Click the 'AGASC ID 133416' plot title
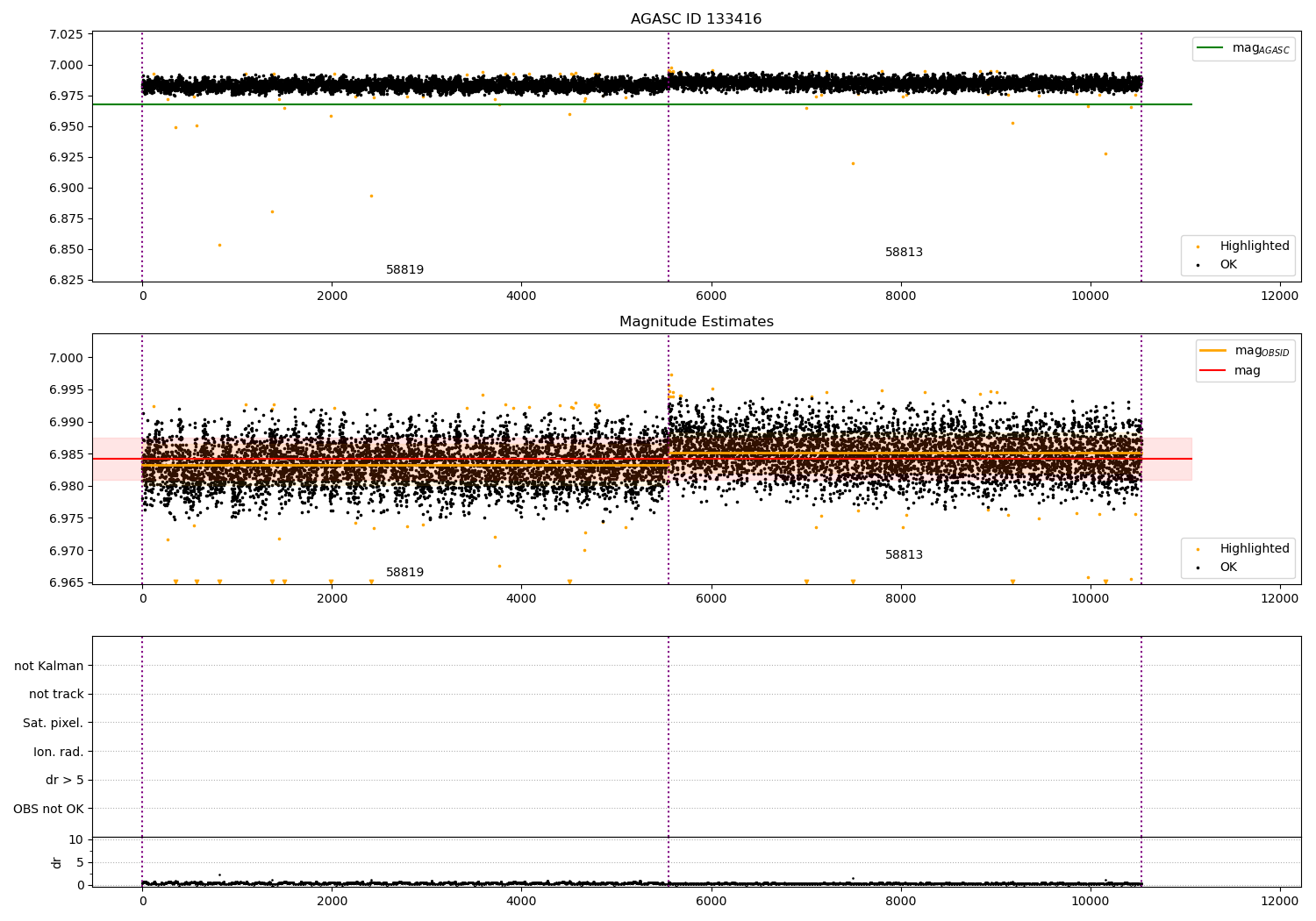The image size is (1316, 921). 696,19
